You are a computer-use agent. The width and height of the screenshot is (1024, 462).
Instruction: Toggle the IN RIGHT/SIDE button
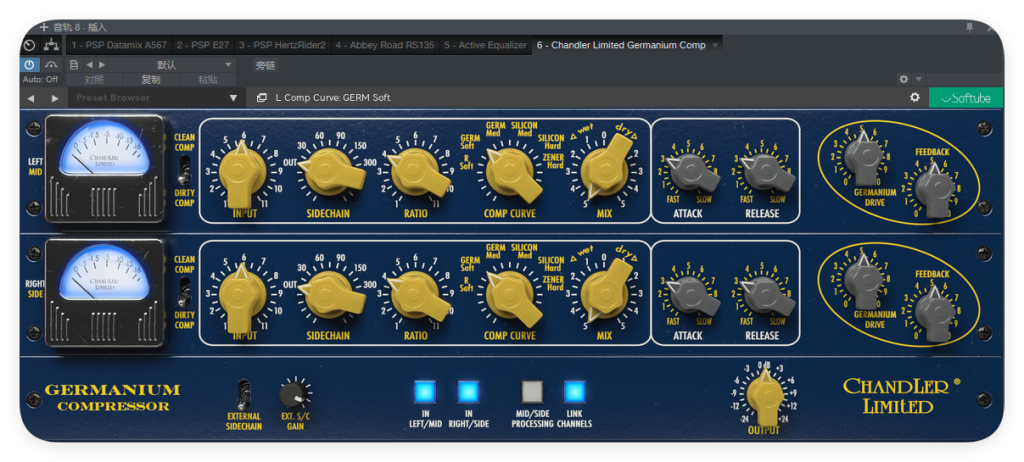(468, 391)
